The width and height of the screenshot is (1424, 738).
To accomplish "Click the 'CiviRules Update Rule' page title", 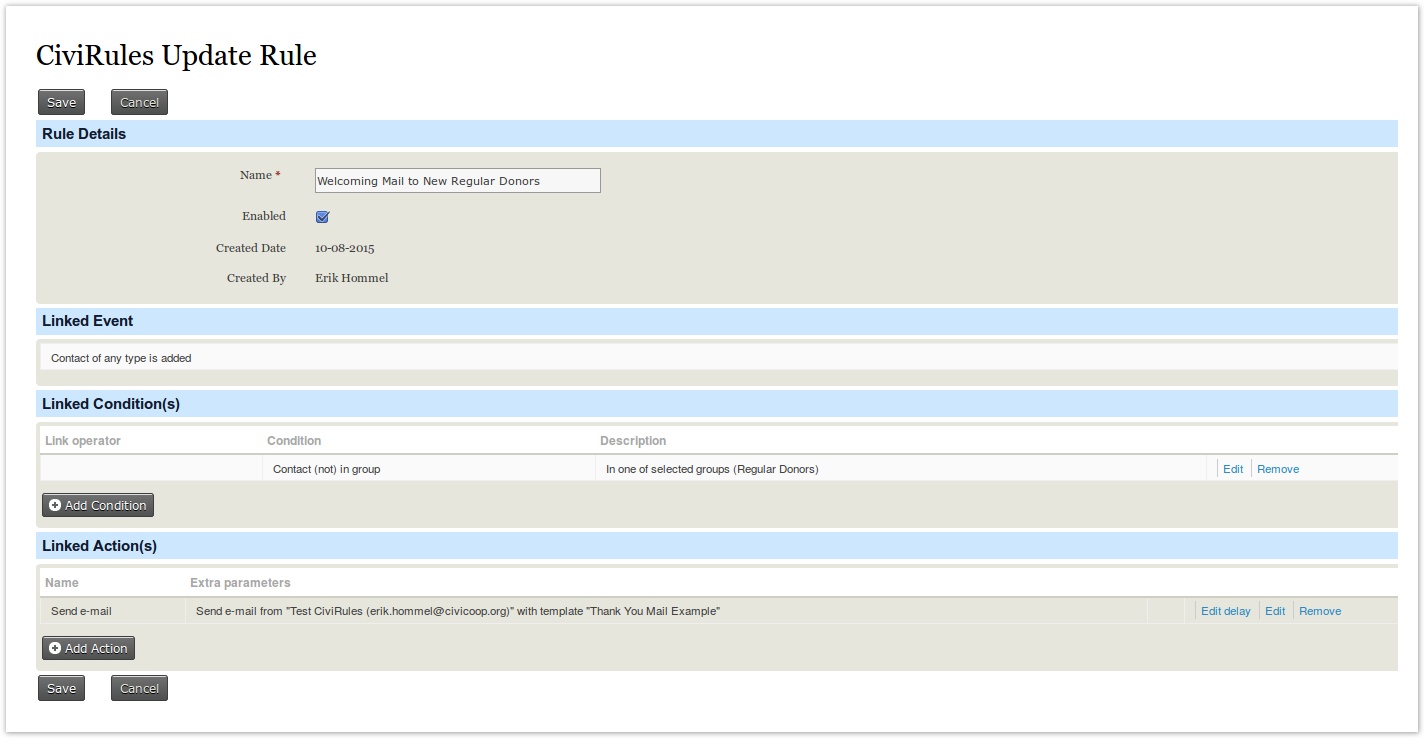I will coord(176,55).
